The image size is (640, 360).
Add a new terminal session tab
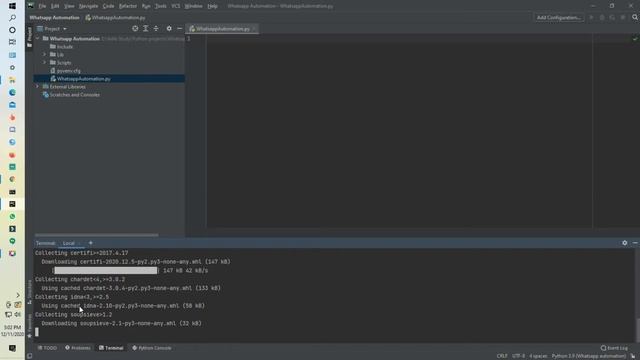91,243
